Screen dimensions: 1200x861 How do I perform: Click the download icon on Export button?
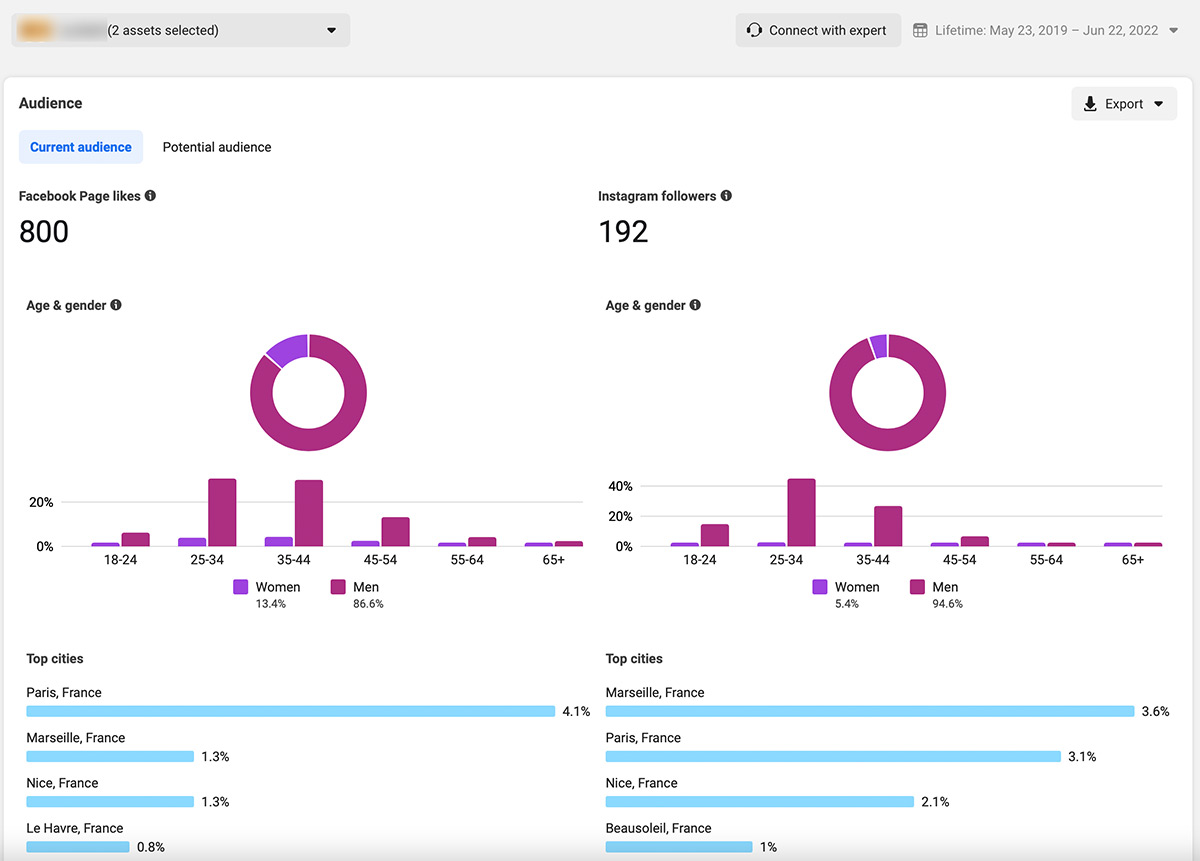coord(1090,104)
